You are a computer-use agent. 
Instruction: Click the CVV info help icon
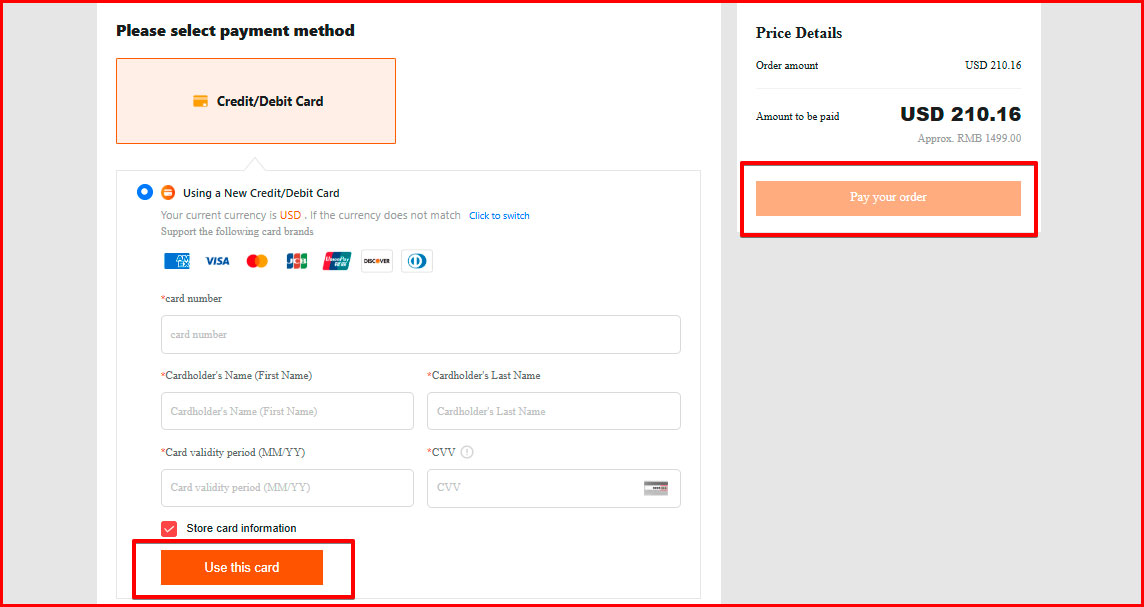click(x=467, y=452)
